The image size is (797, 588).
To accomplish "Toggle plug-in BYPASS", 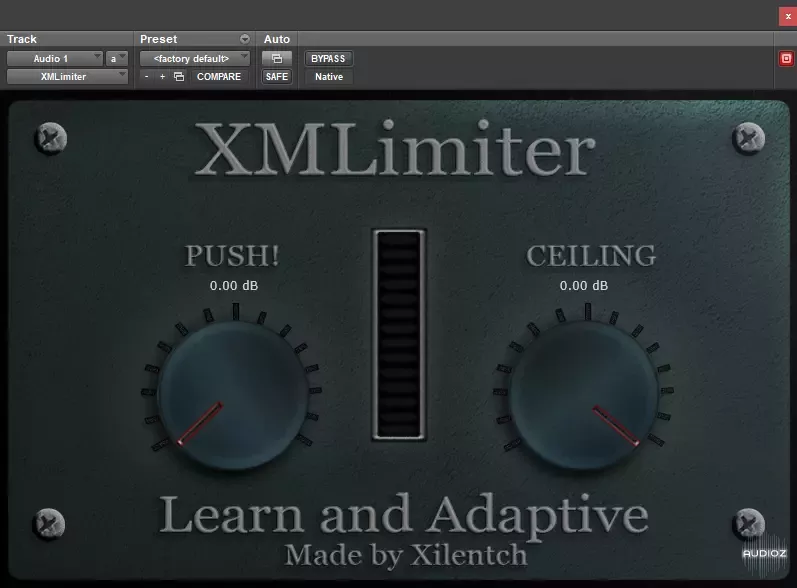I will pos(328,58).
